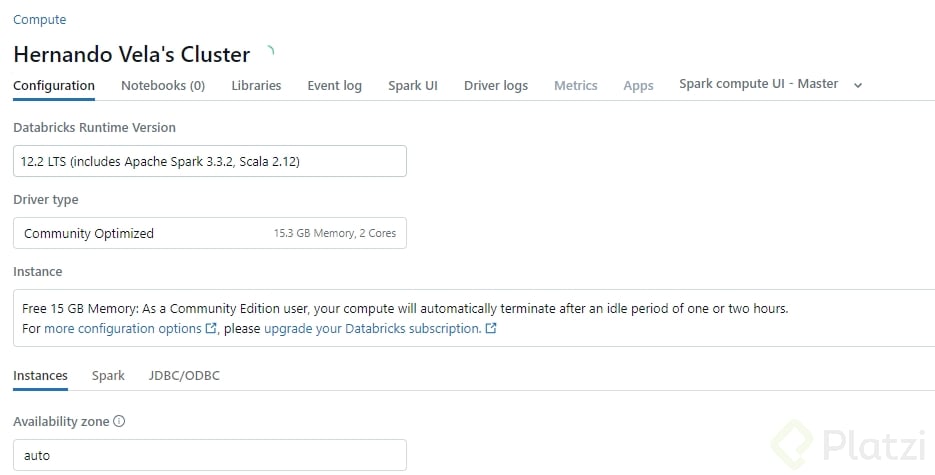935x475 pixels.
Task: Select the Apps tab
Action: tap(638, 86)
